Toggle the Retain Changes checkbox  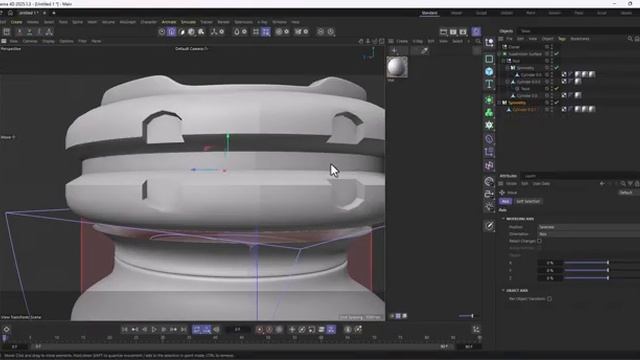click(539, 241)
